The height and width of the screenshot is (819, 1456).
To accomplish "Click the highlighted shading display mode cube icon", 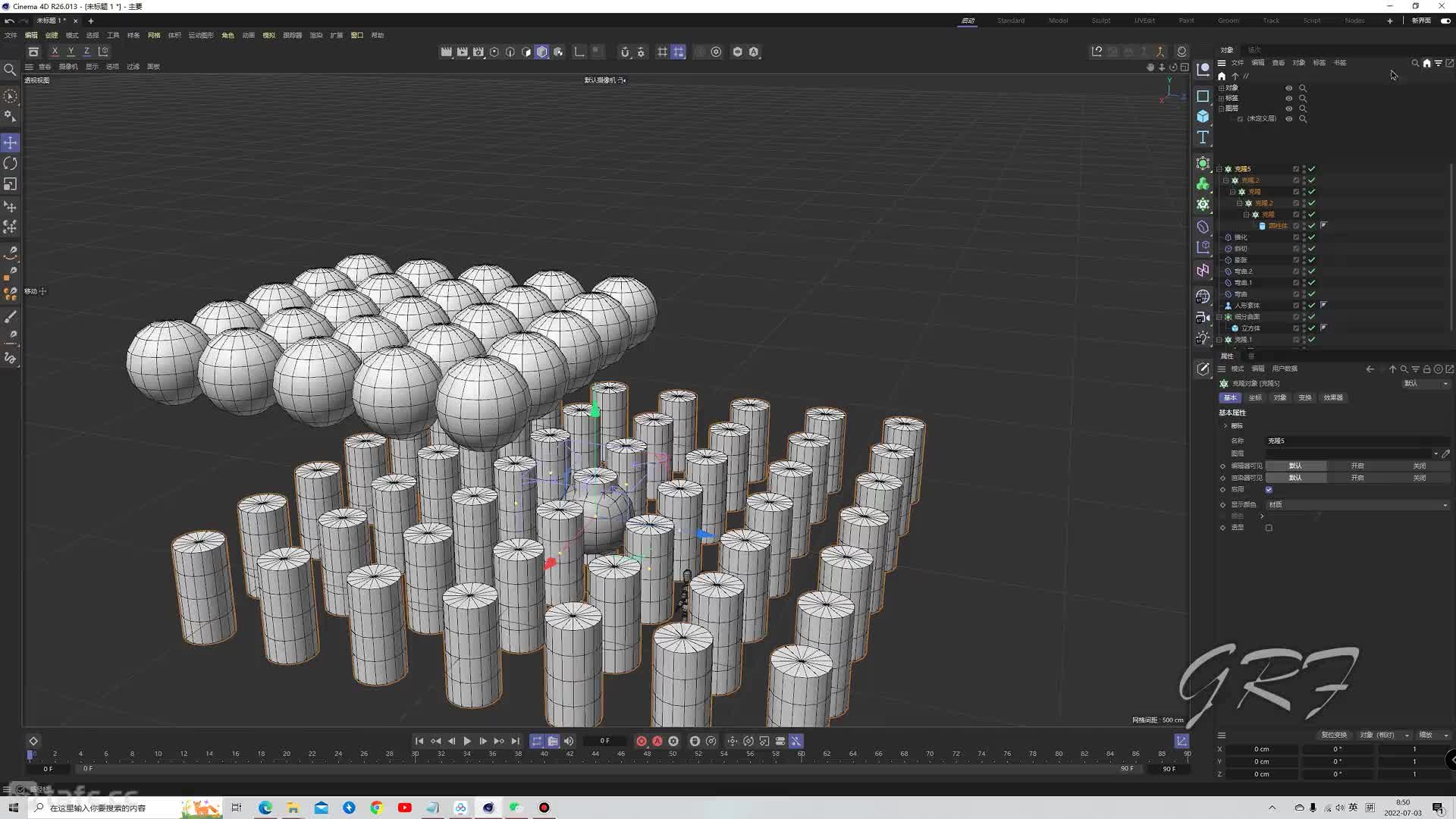I will pos(541,52).
